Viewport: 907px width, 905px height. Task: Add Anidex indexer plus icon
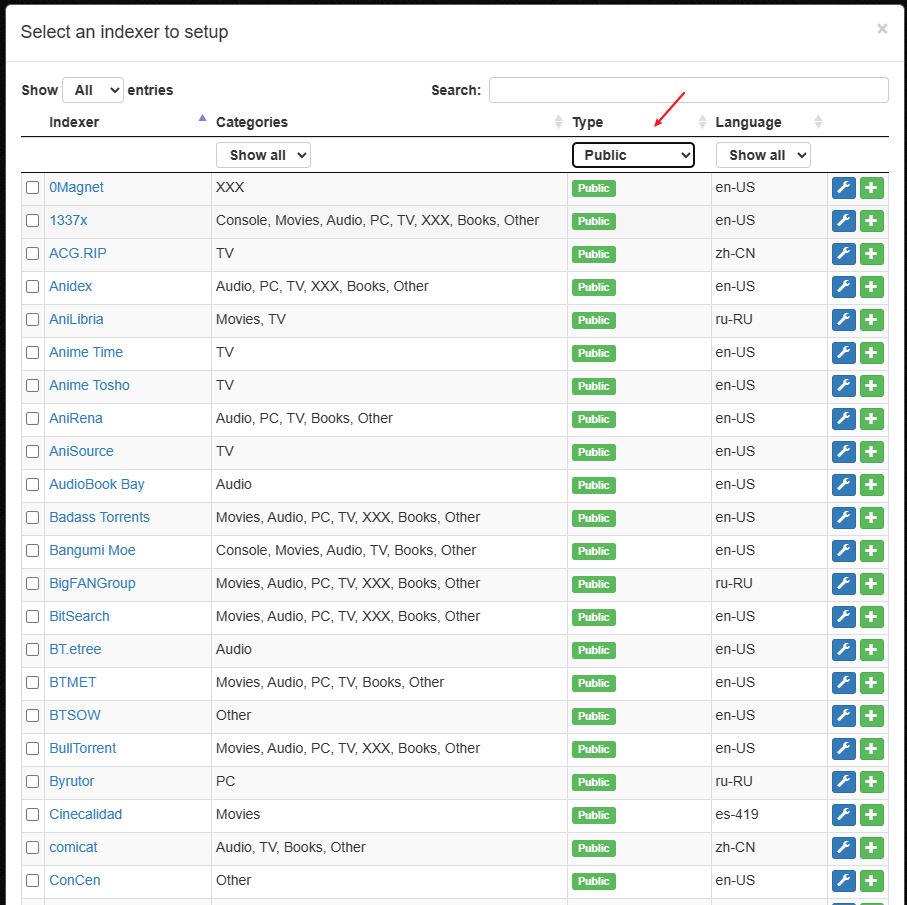point(872,287)
